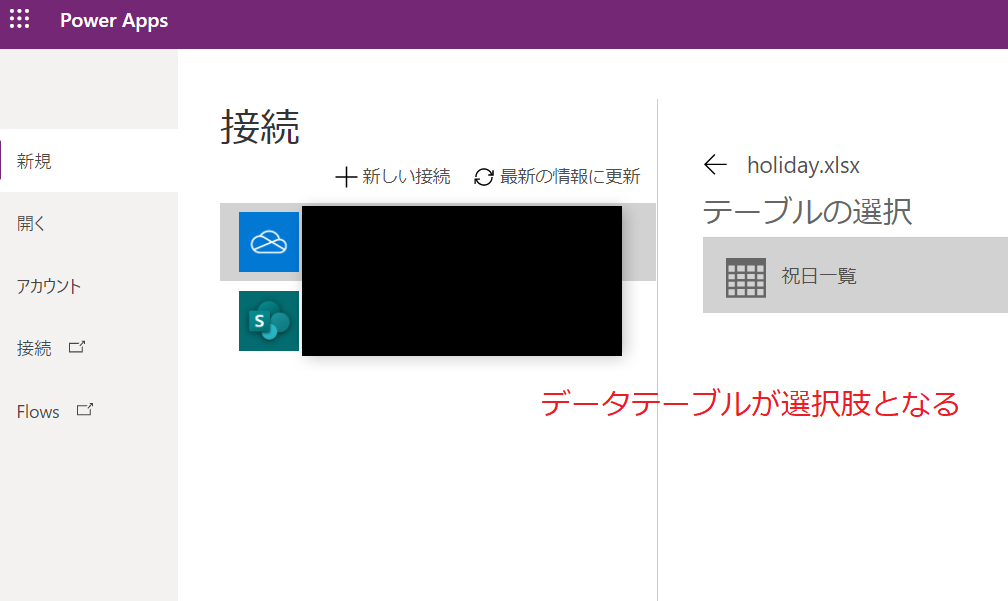Click the refresh icon for 最新の情報に更新

point(484,177)
